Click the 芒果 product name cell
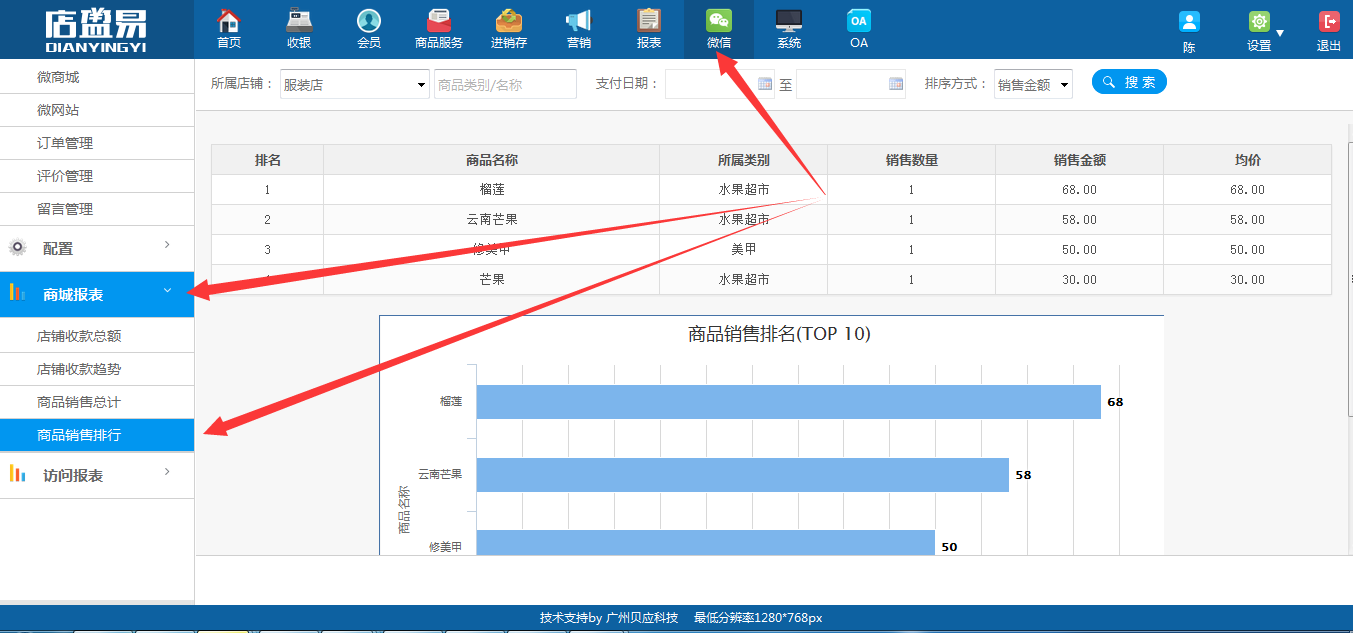1353x633 pixels. pyautogui.click(x=492, y=280)
